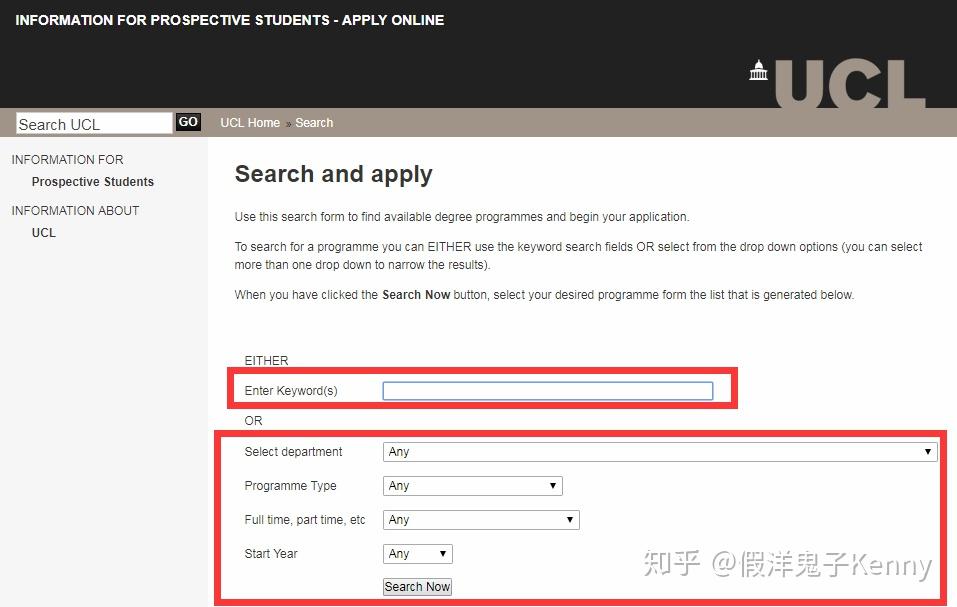Click the Search breadcrumb entry
957x607 pixels.
pyautogui.click(x=314, y=122)
